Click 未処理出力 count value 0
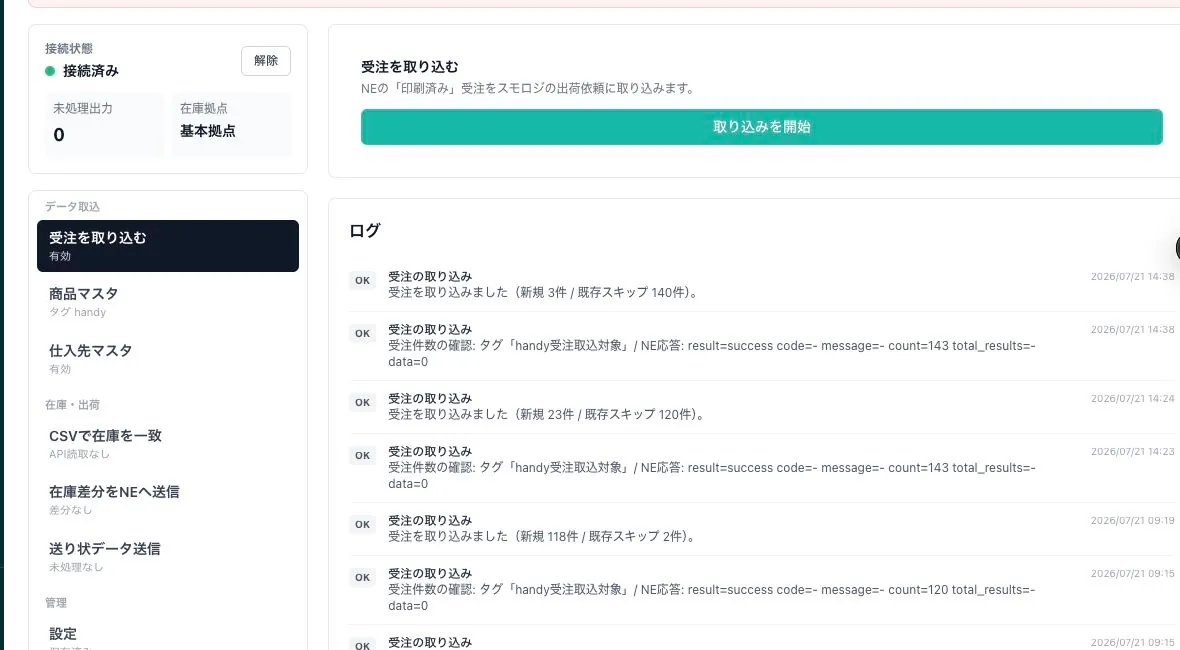Screen dimensions: 1180x650 click(x=59, y=135)
